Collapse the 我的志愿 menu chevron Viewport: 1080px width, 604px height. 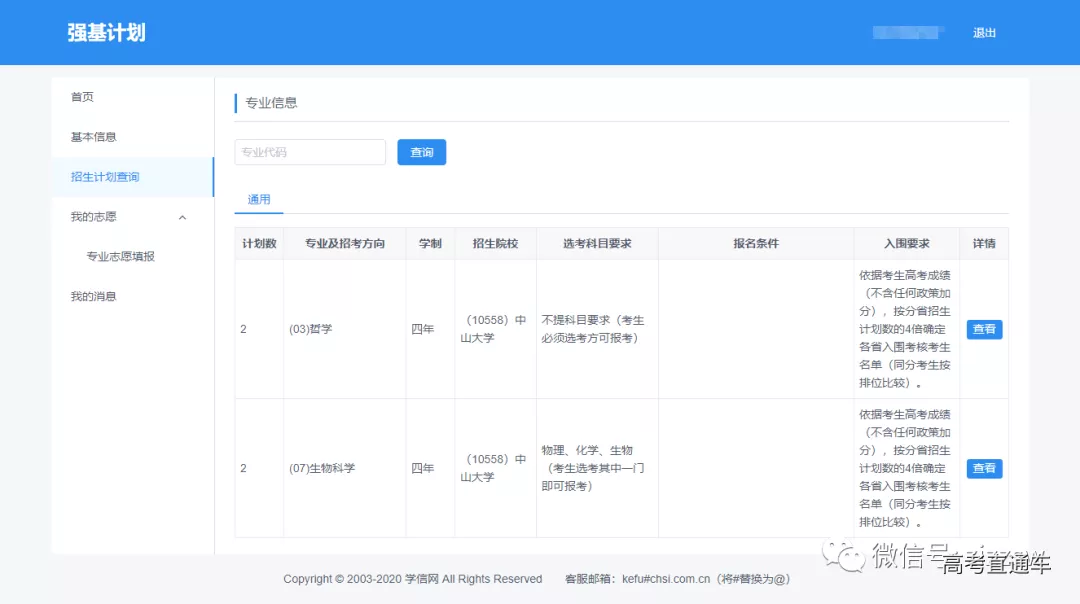point(182,217)
